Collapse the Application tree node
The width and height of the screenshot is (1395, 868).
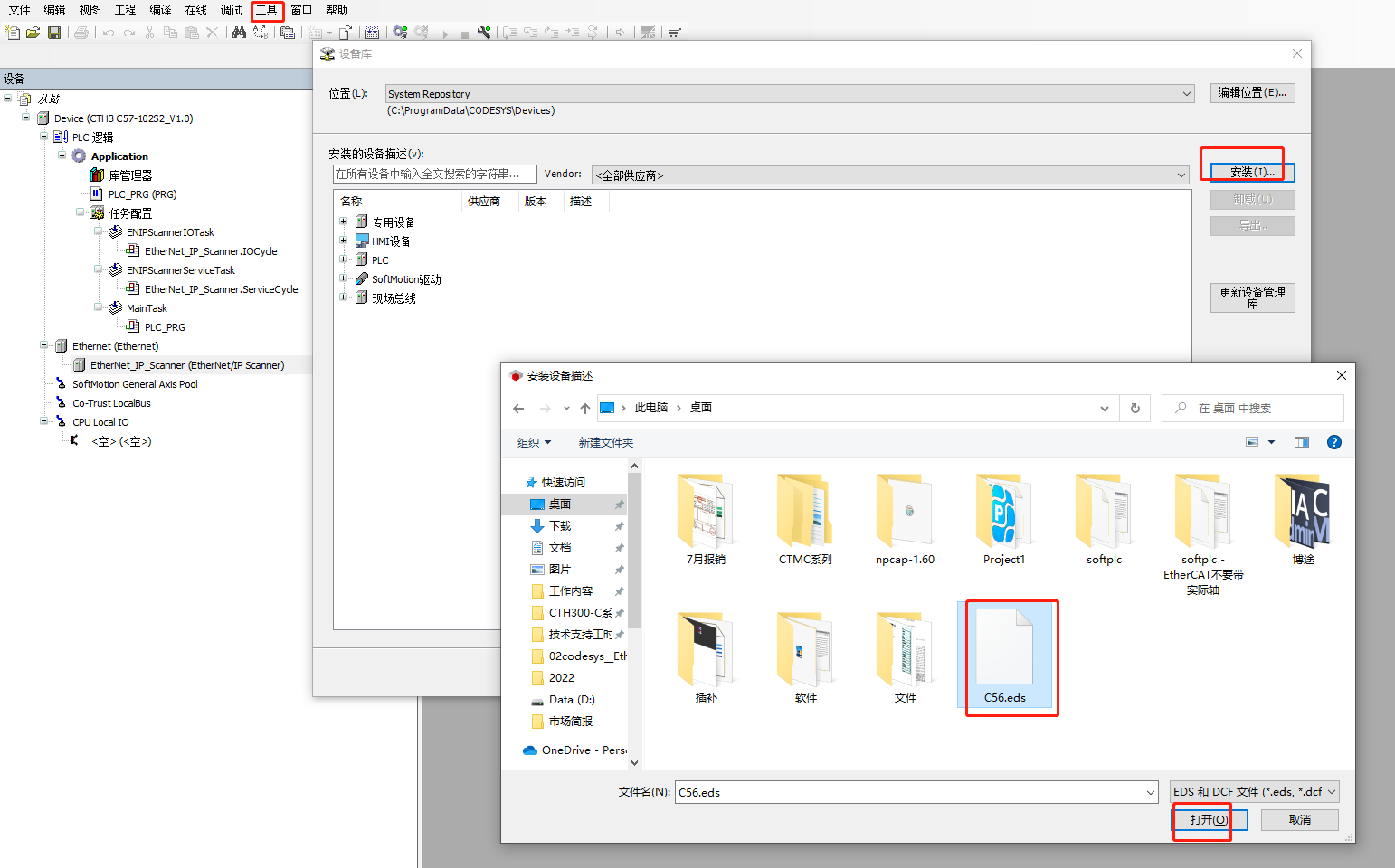tap(62, 156)
